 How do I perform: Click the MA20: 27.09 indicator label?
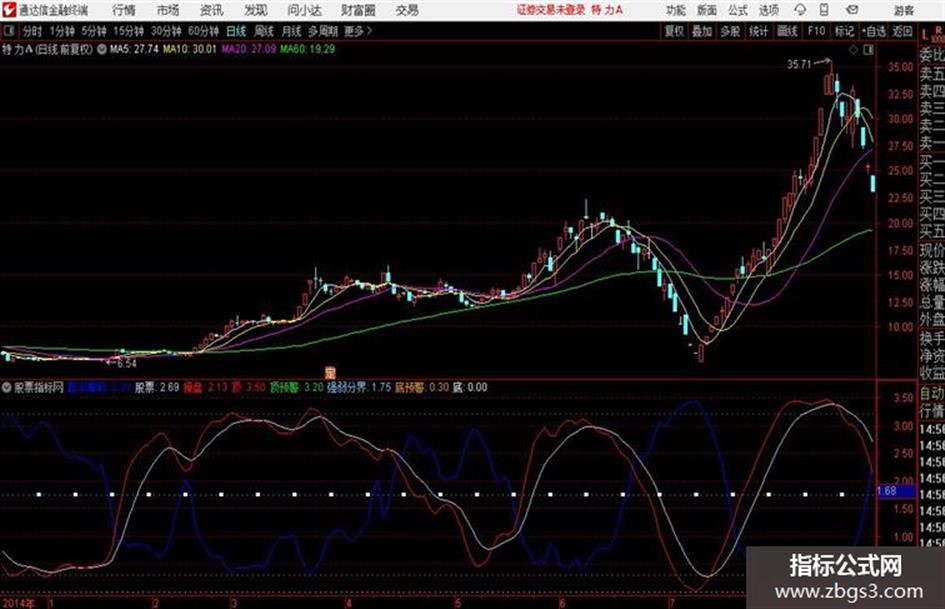pyautogui.click(x=248, y=49)
